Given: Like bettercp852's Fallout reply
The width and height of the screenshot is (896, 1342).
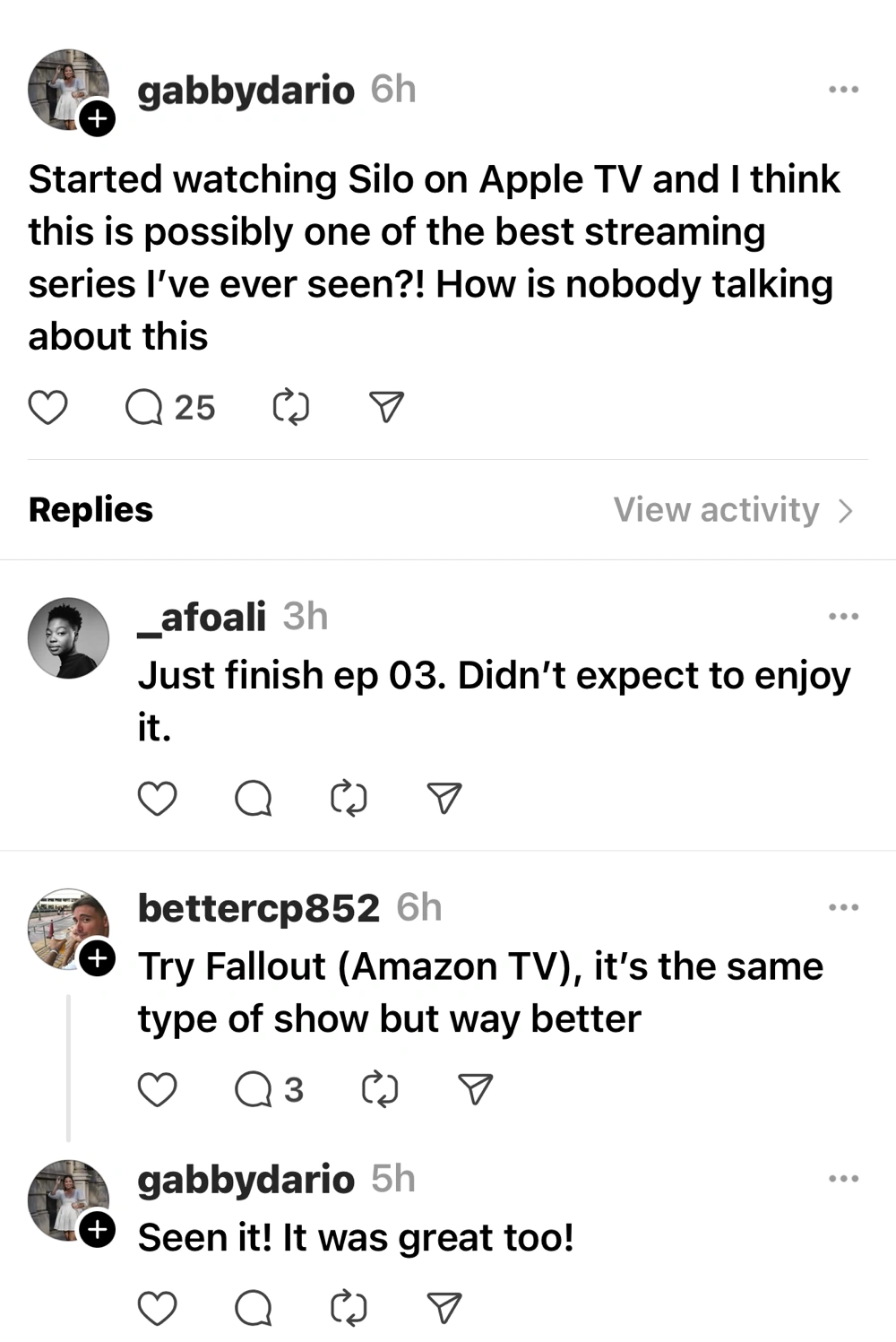Looking at the screenshot, I should coord(157,1090).
